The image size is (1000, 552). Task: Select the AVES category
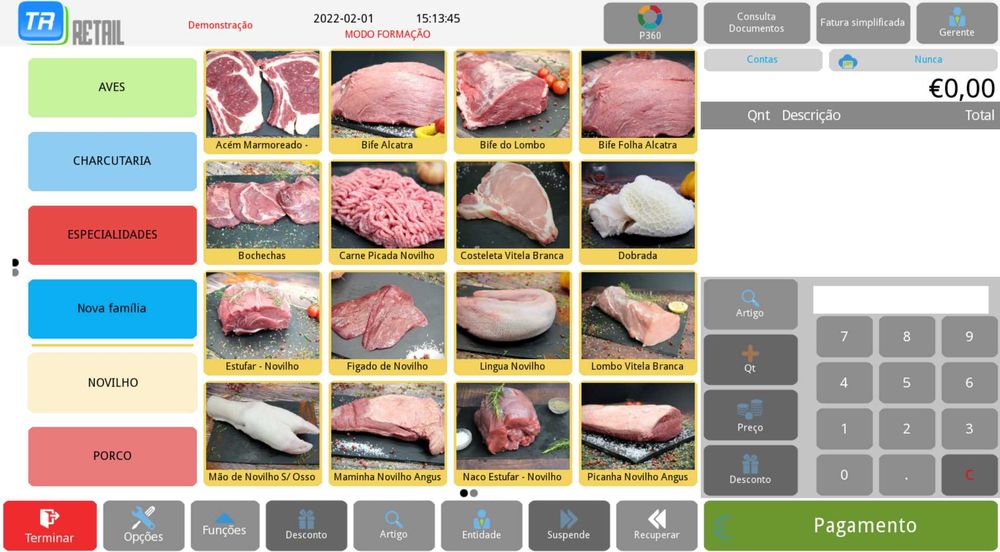coord(112,87)
